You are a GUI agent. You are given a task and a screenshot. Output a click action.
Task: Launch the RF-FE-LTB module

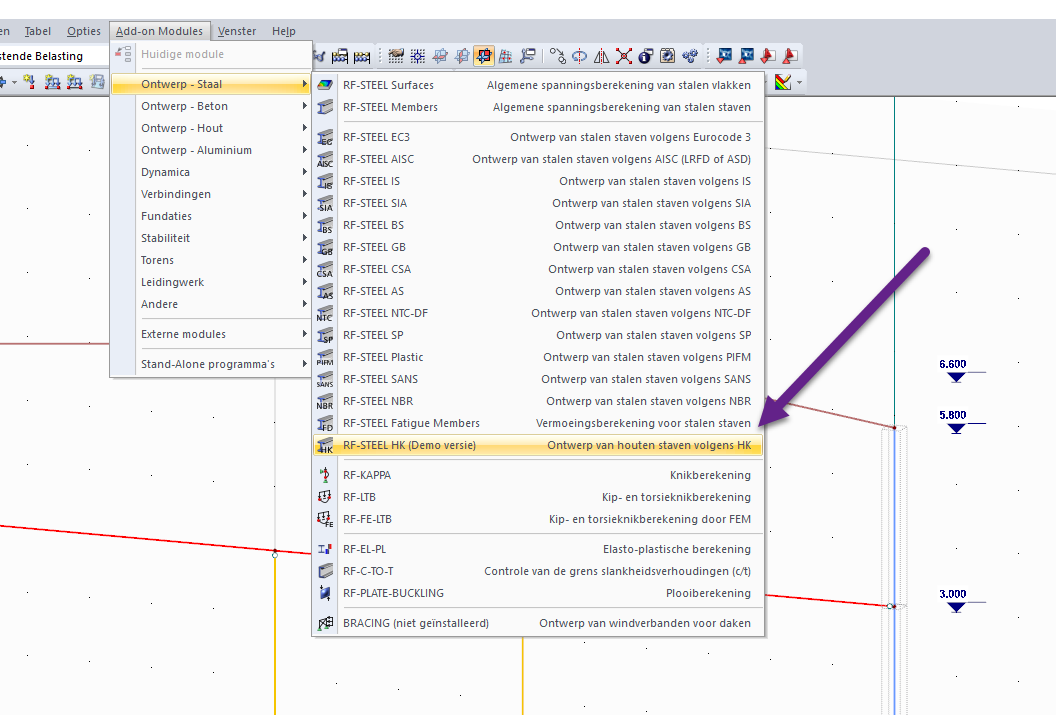coord(538,519)
